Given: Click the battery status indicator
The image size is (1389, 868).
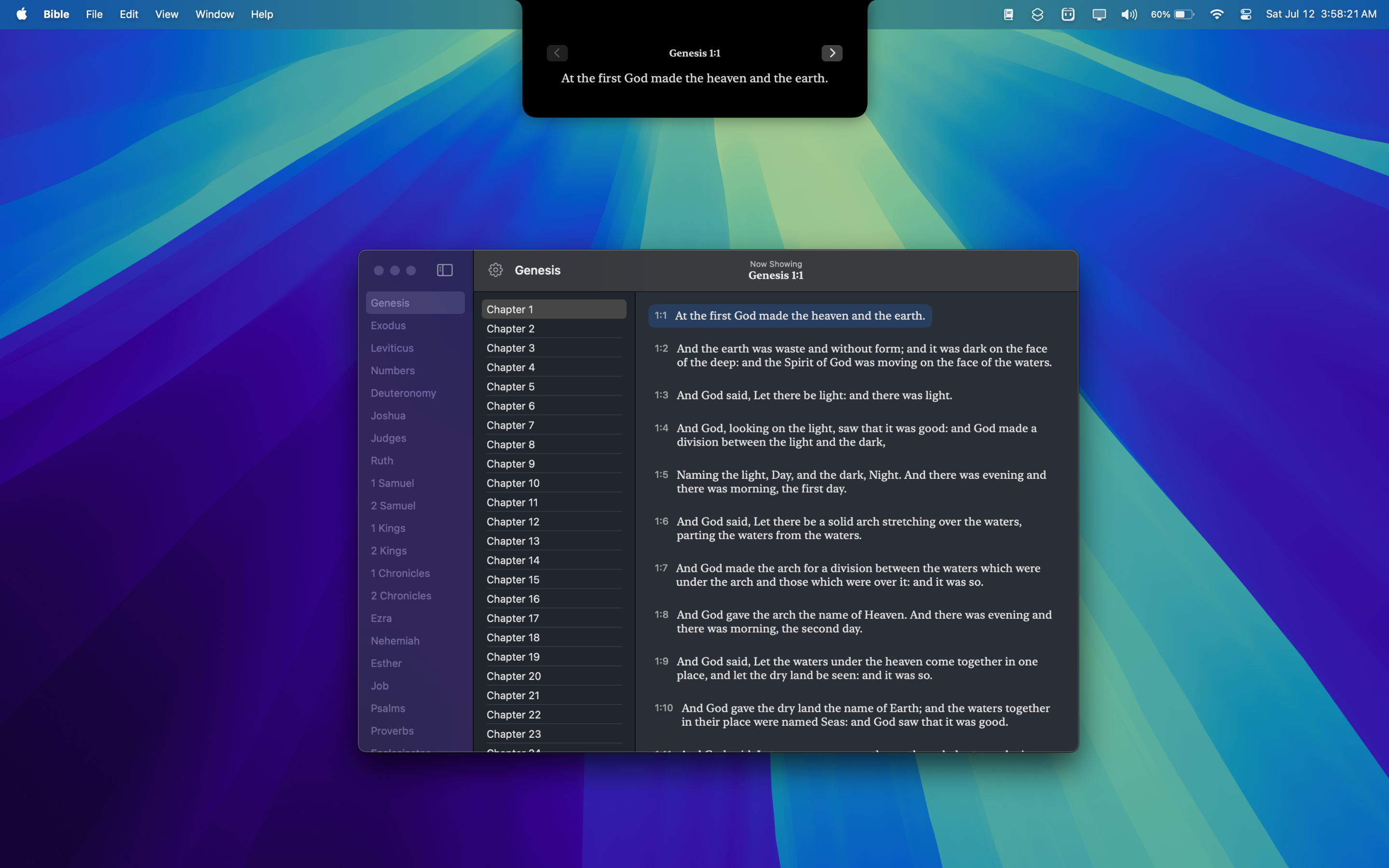Looking at the screenshot, I should point(1172,14).
